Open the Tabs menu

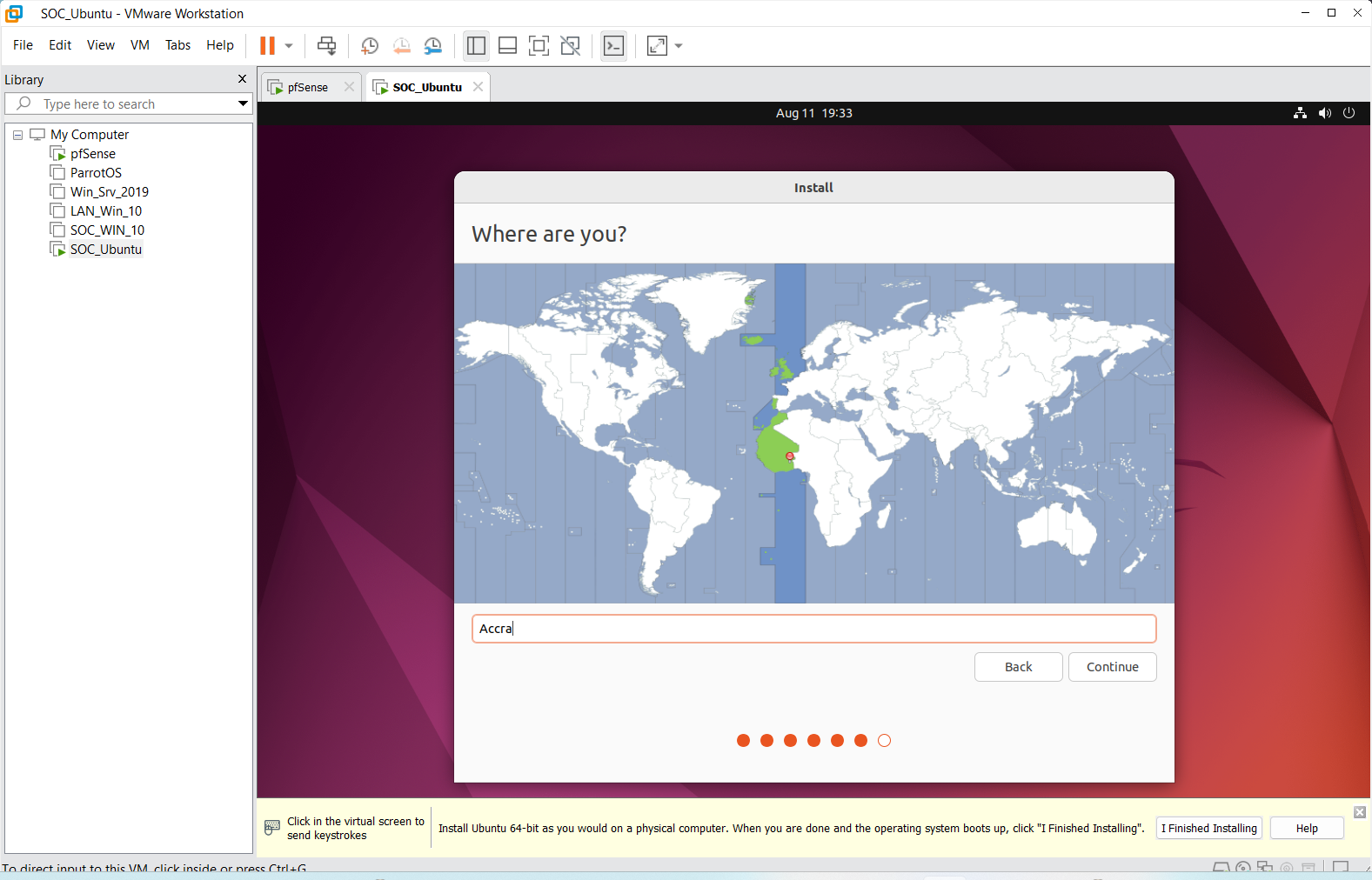[x=177, y=45]
